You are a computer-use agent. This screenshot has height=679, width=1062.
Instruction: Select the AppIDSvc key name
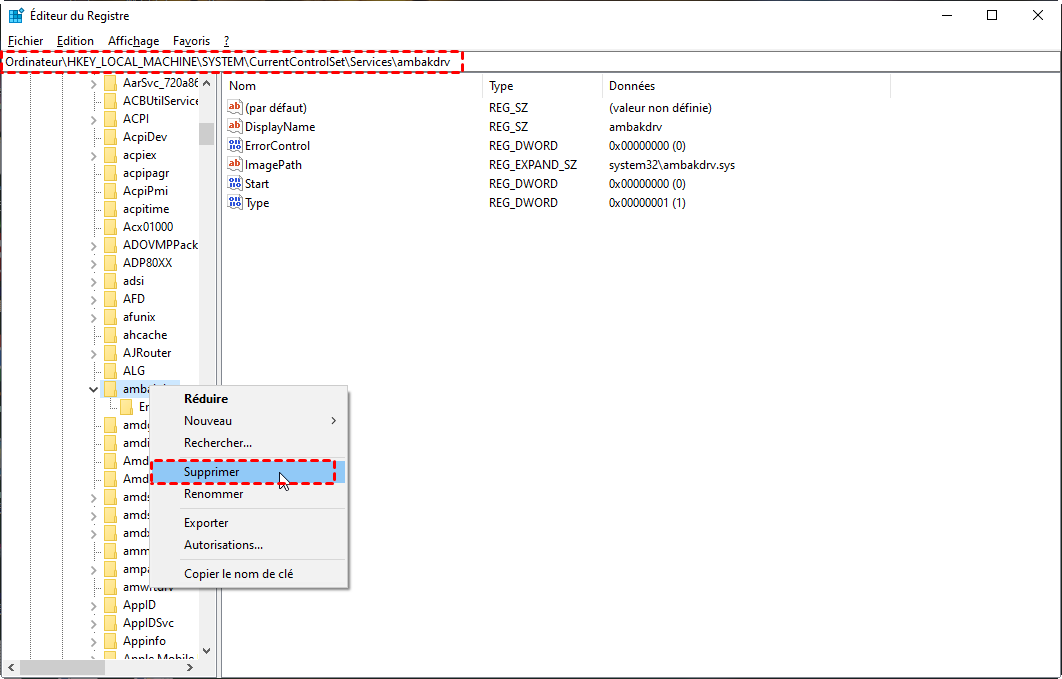click(148, 623)
